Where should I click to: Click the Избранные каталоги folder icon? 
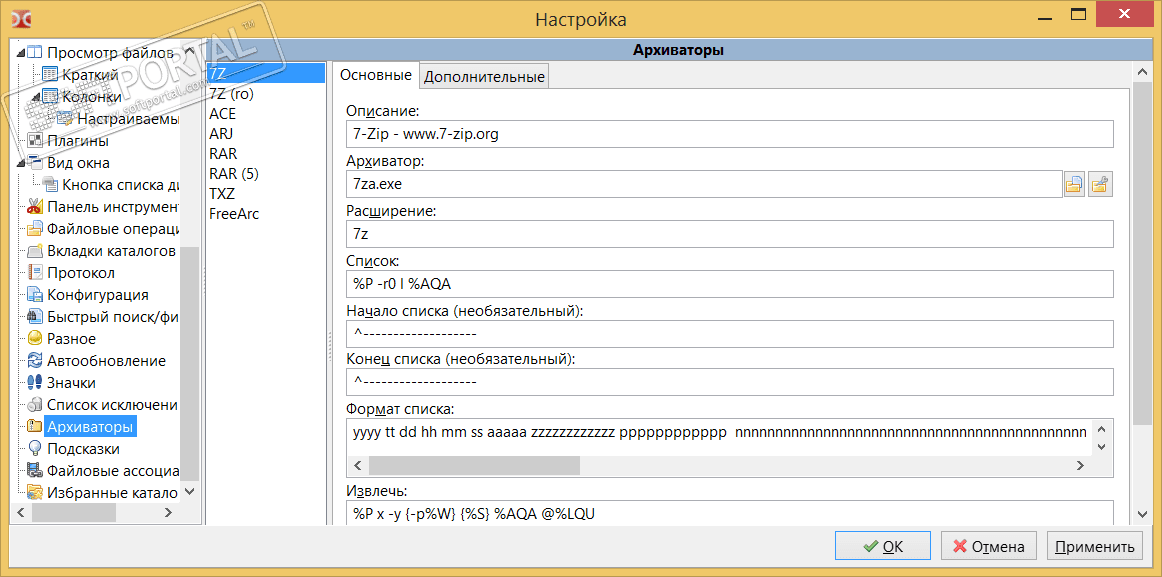pos(35,492)
